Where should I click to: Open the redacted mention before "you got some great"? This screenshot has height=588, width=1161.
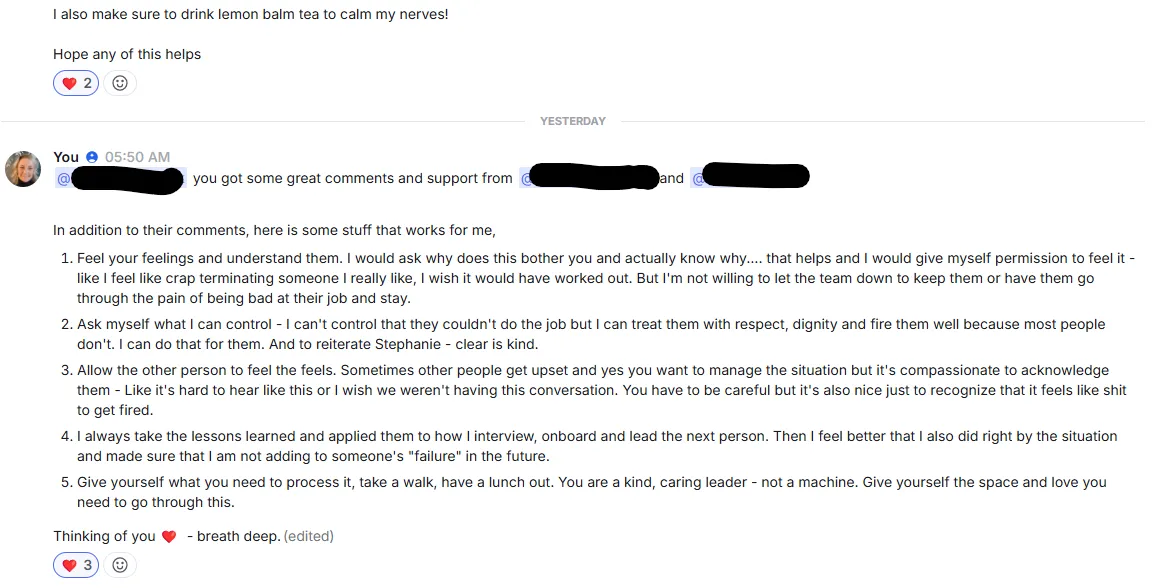pyautogui.click(x=121, y=178)
